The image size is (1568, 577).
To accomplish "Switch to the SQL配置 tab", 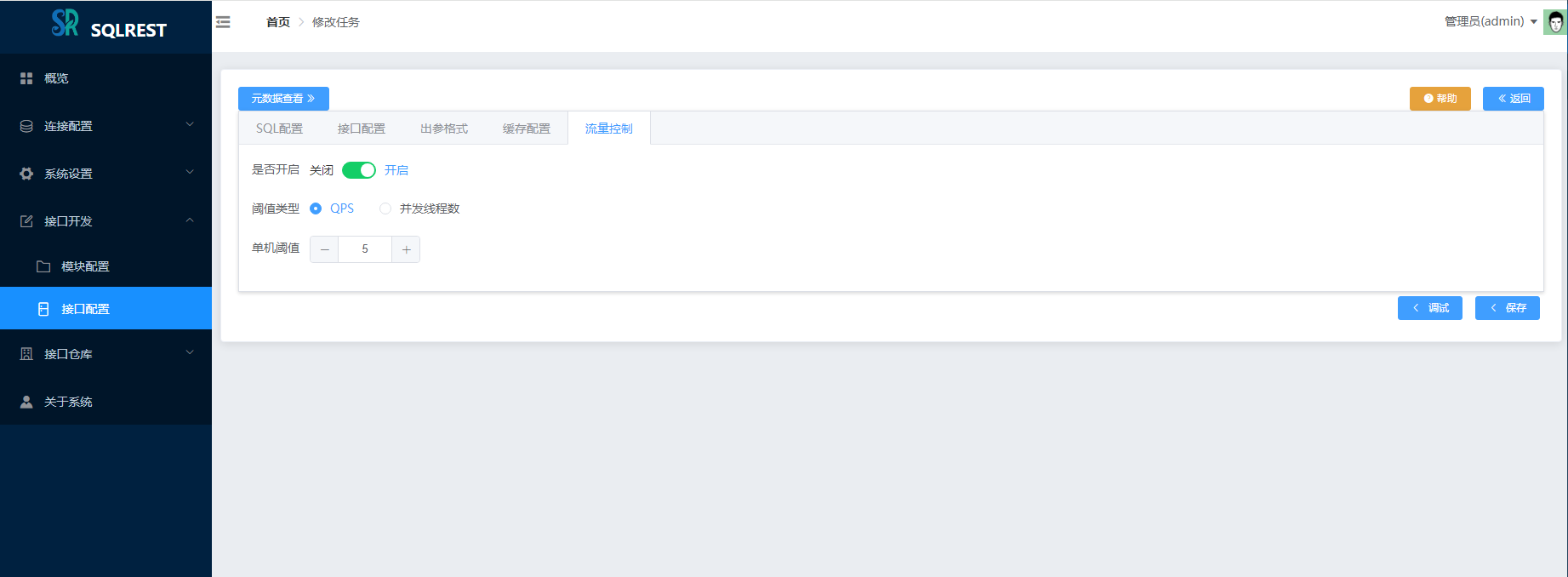I will (x=279, y=129).
